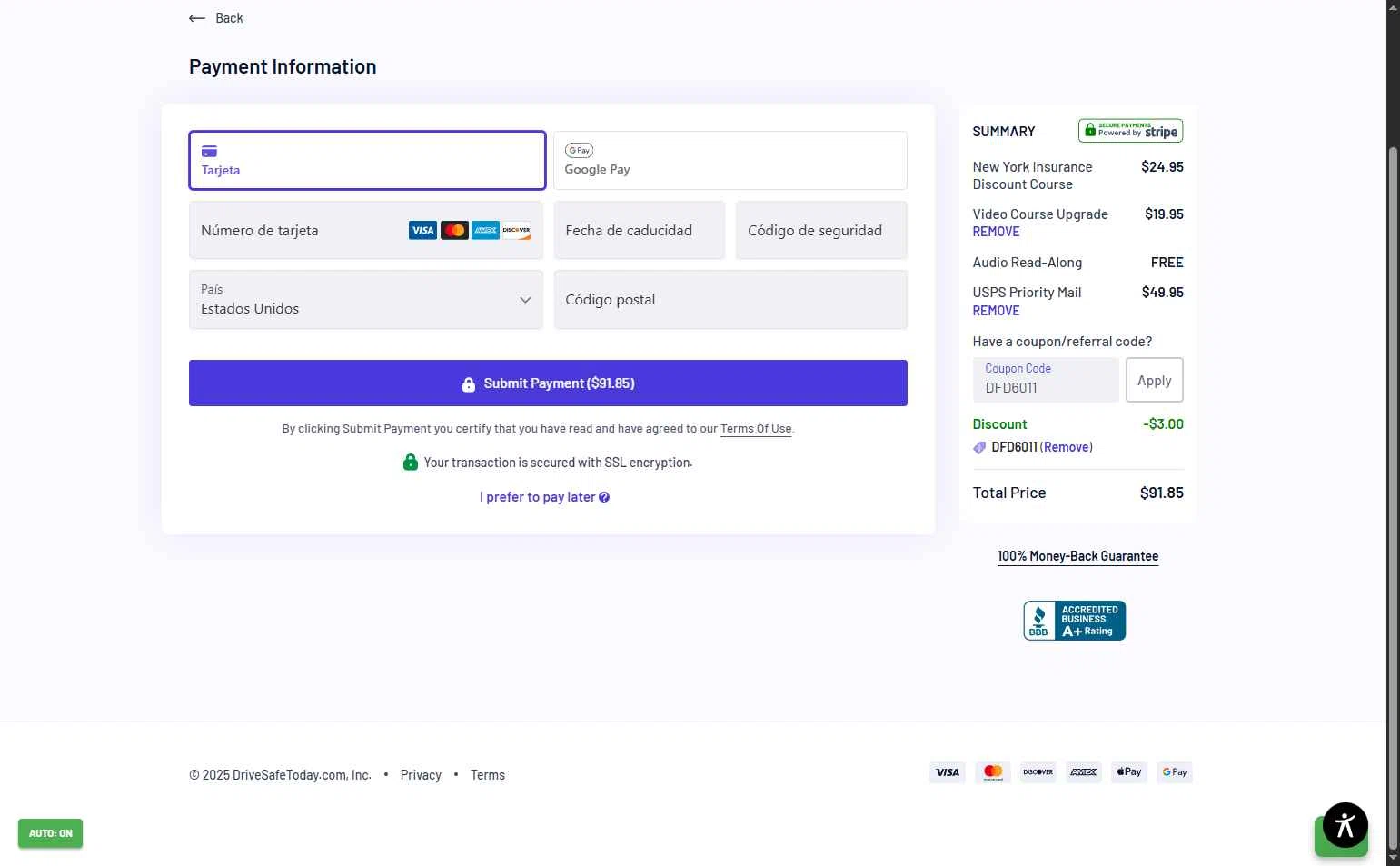Click the footer Mastercard icon

point(993,772)
